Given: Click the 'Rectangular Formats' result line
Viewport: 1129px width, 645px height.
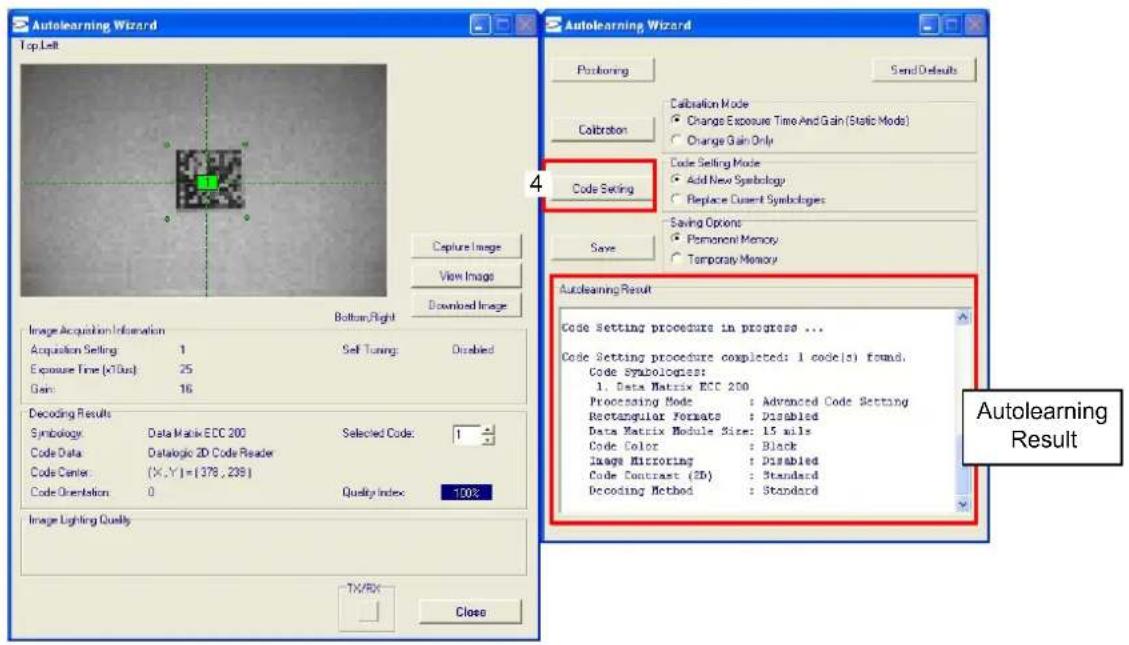Looking at the screenshot, I should click(703, 417).
